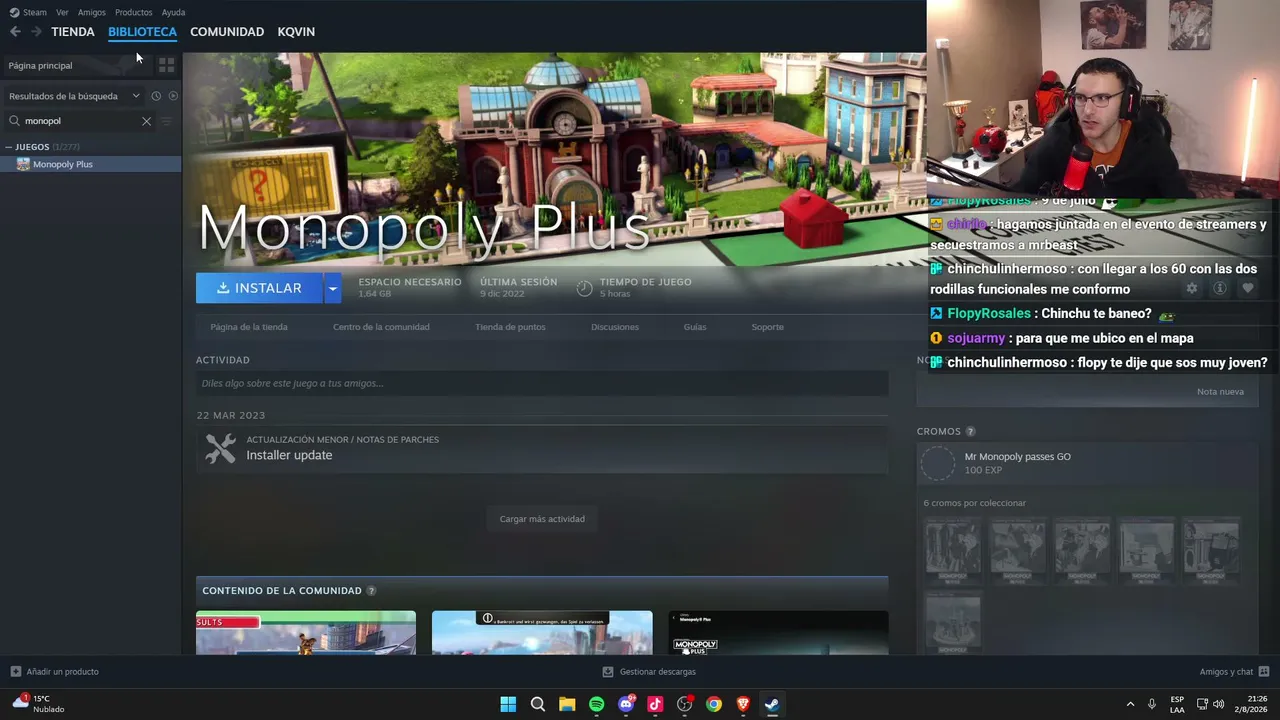
Task: Open the Ver menu
Action: pyautogui.click(x=62, y=12)
